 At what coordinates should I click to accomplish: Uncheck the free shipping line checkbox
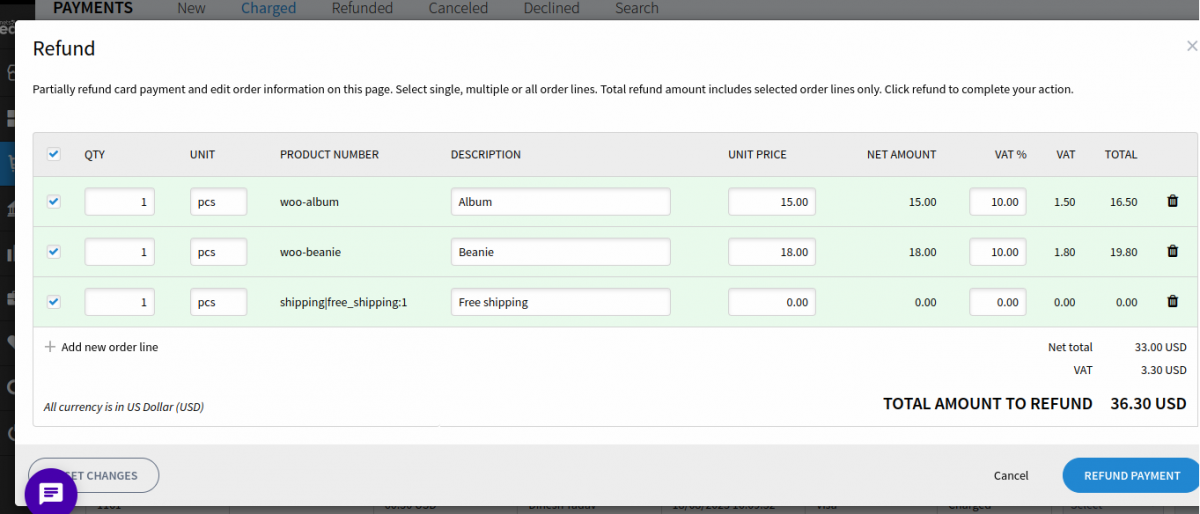54,301
